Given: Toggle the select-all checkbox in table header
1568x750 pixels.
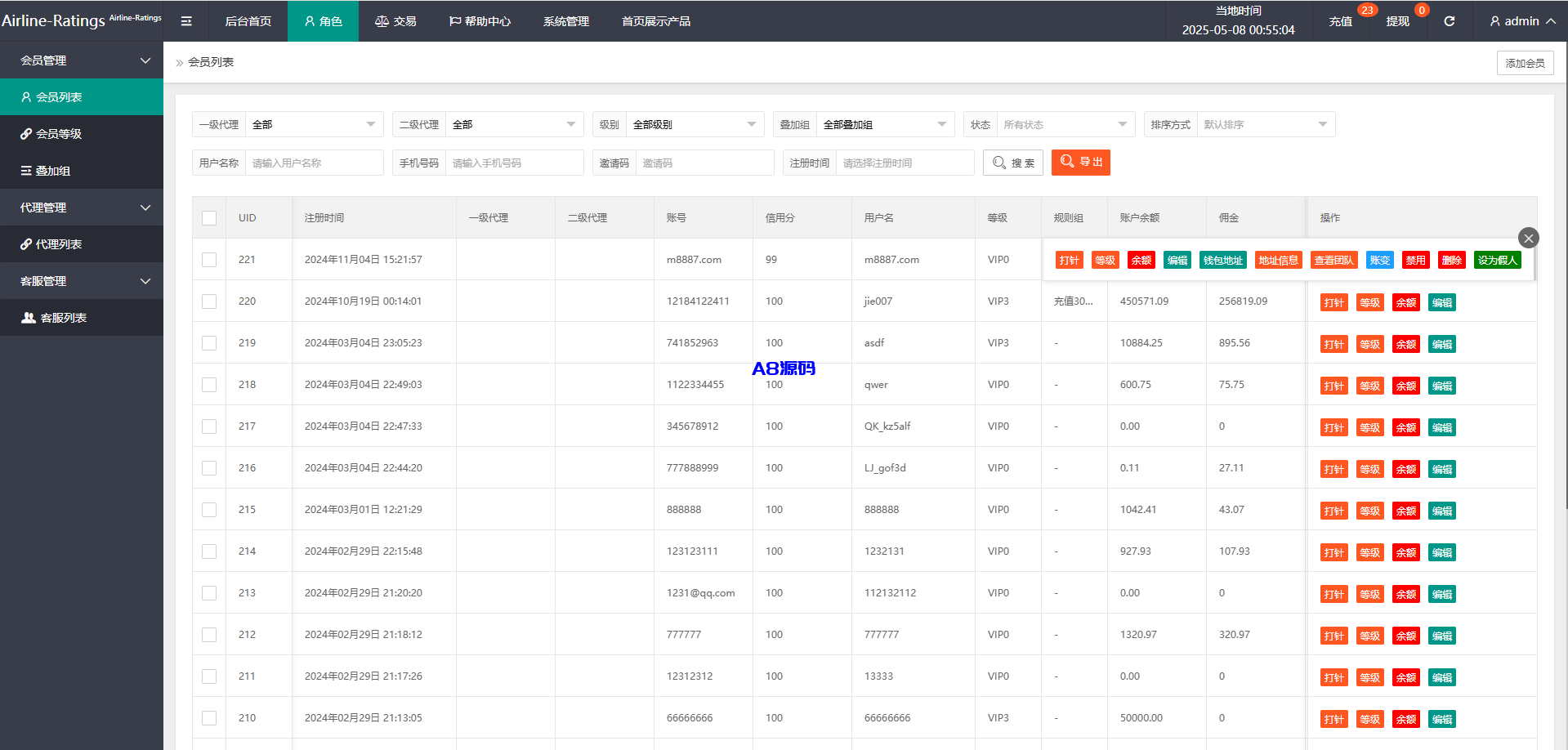Looking at the screenshot, I should [x=209, y=218].
